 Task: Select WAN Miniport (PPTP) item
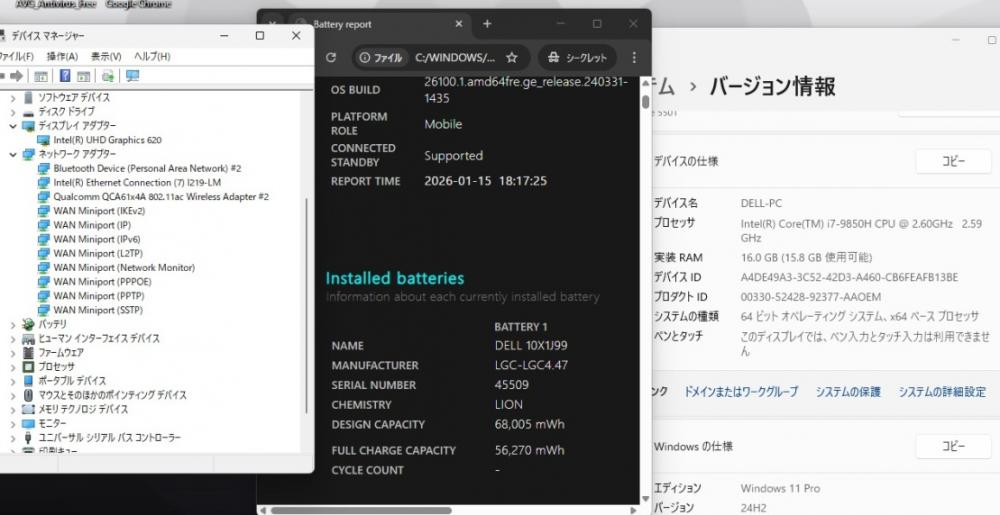coord(99,296)
